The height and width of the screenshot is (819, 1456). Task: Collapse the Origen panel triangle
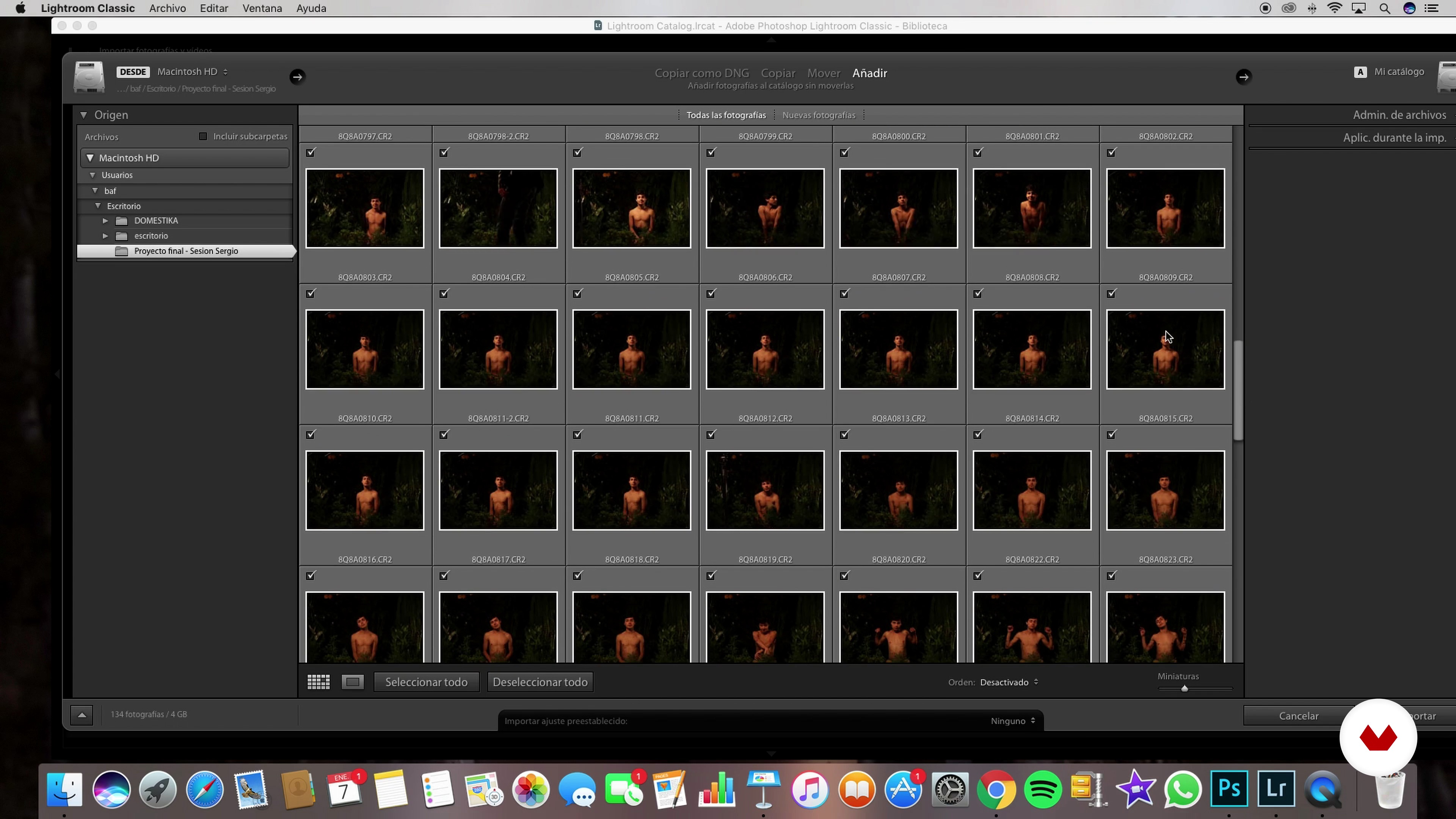(84, 115)
